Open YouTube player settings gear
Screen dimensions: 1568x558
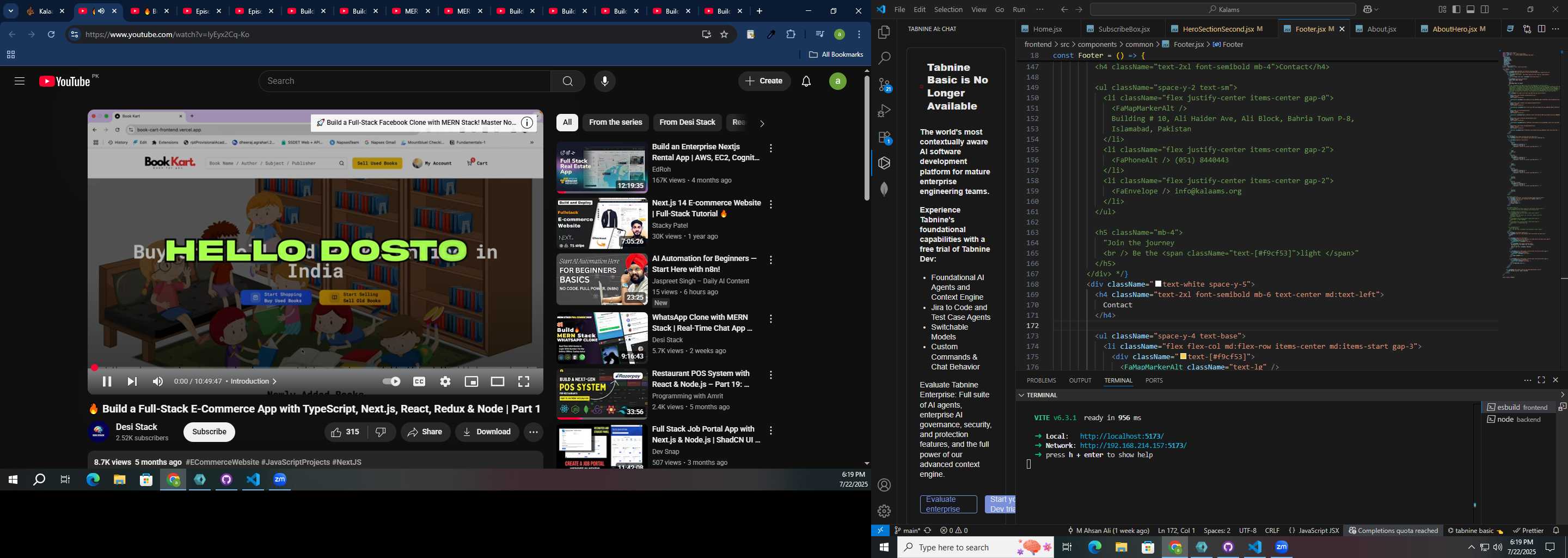[x=445, y=381]
